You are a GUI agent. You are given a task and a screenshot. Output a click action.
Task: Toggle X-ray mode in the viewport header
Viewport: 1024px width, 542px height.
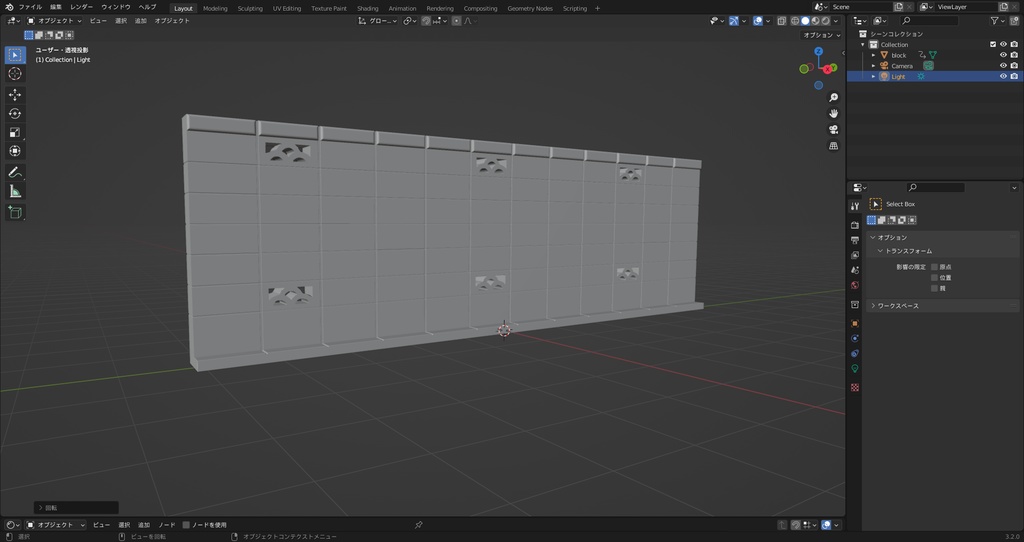(782, 21)
